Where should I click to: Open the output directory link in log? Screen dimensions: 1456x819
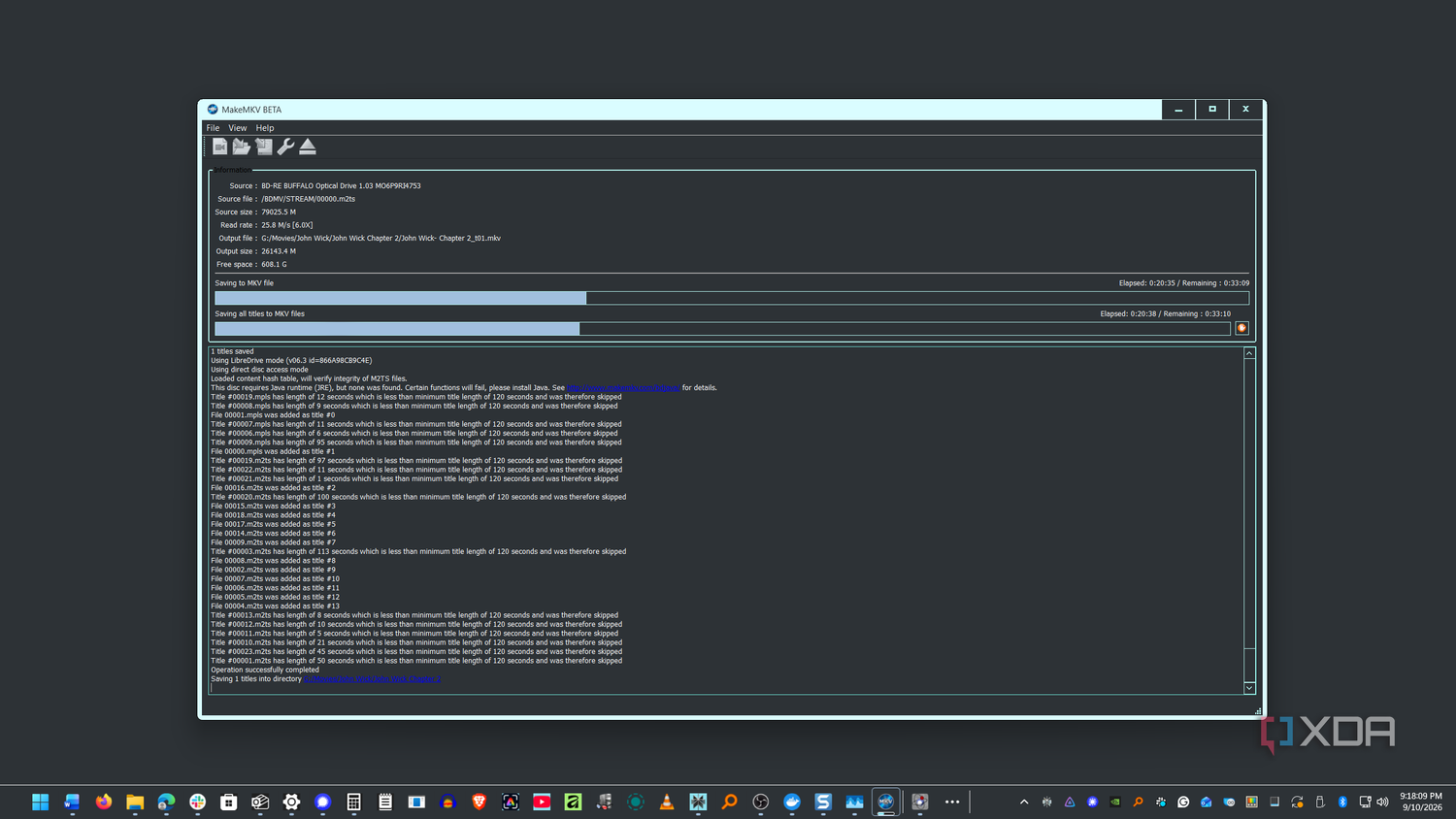point(372,679)
